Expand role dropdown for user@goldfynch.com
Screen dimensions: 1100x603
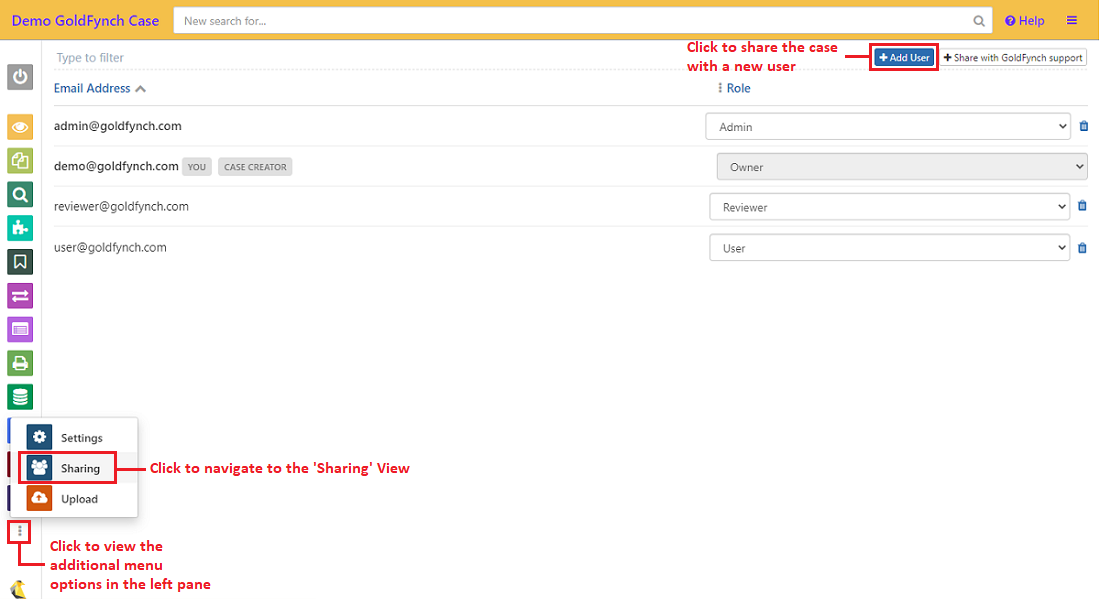[889, 248]
